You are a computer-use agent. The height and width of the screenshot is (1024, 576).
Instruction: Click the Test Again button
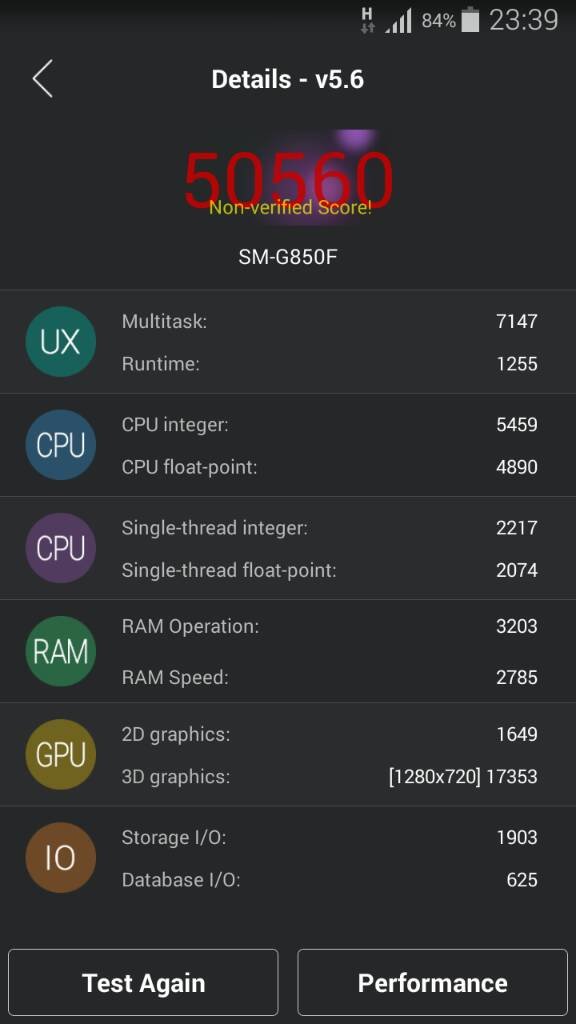(x=144, y=982)
